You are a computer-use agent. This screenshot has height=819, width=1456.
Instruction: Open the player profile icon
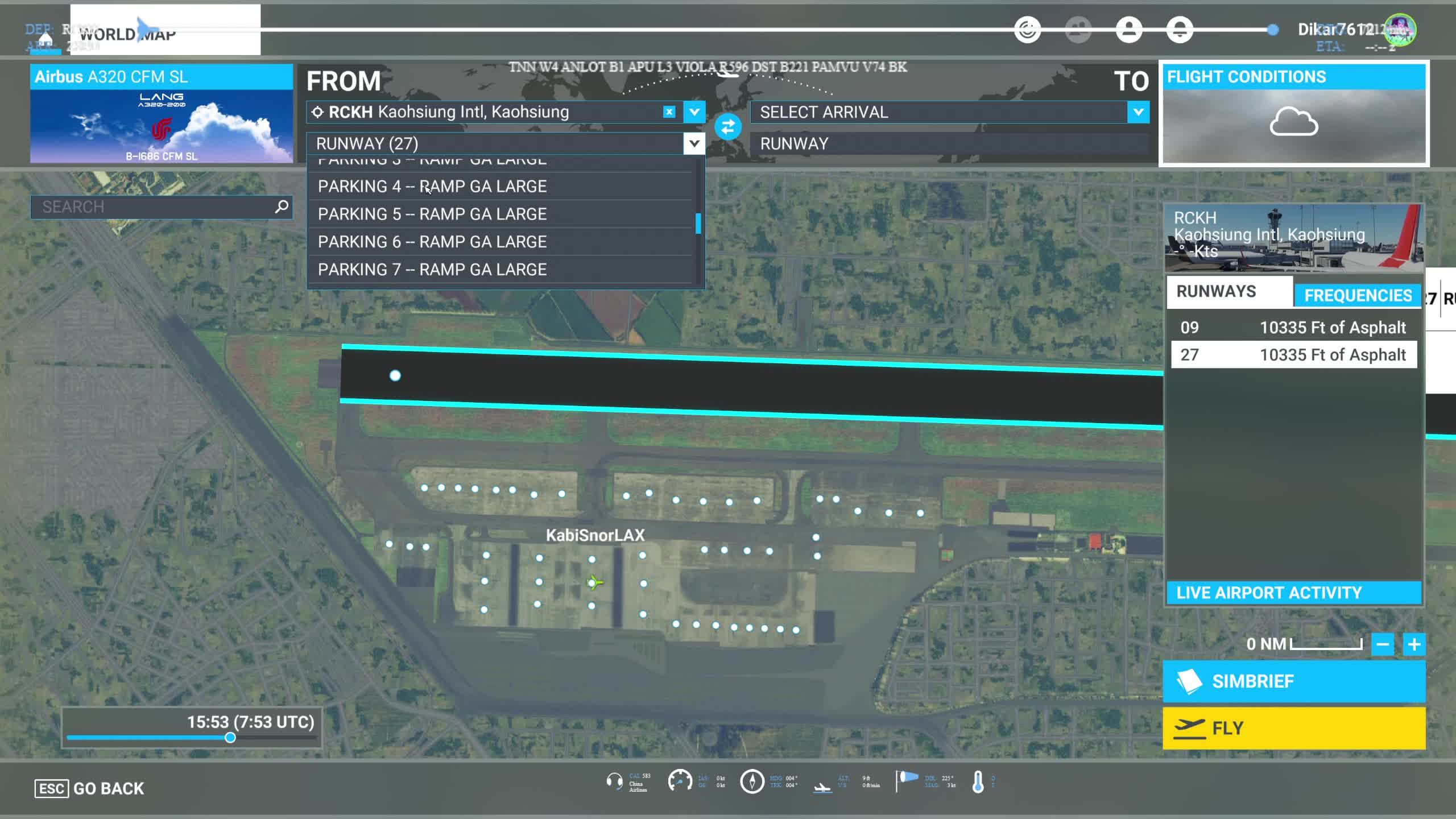[x=1128, y=30]
